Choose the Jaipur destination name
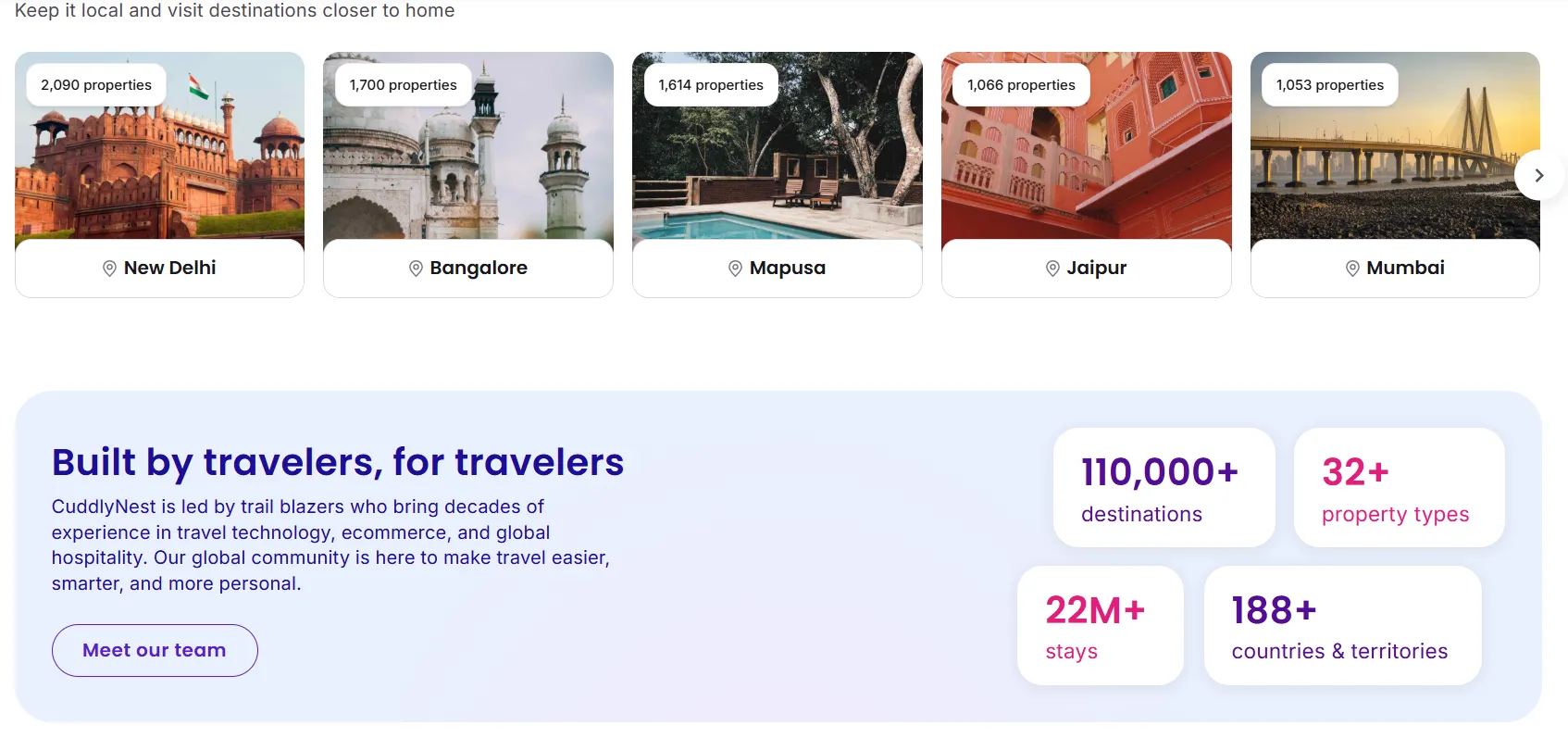Screen dimensions: 1568x738 [1096, 268]
